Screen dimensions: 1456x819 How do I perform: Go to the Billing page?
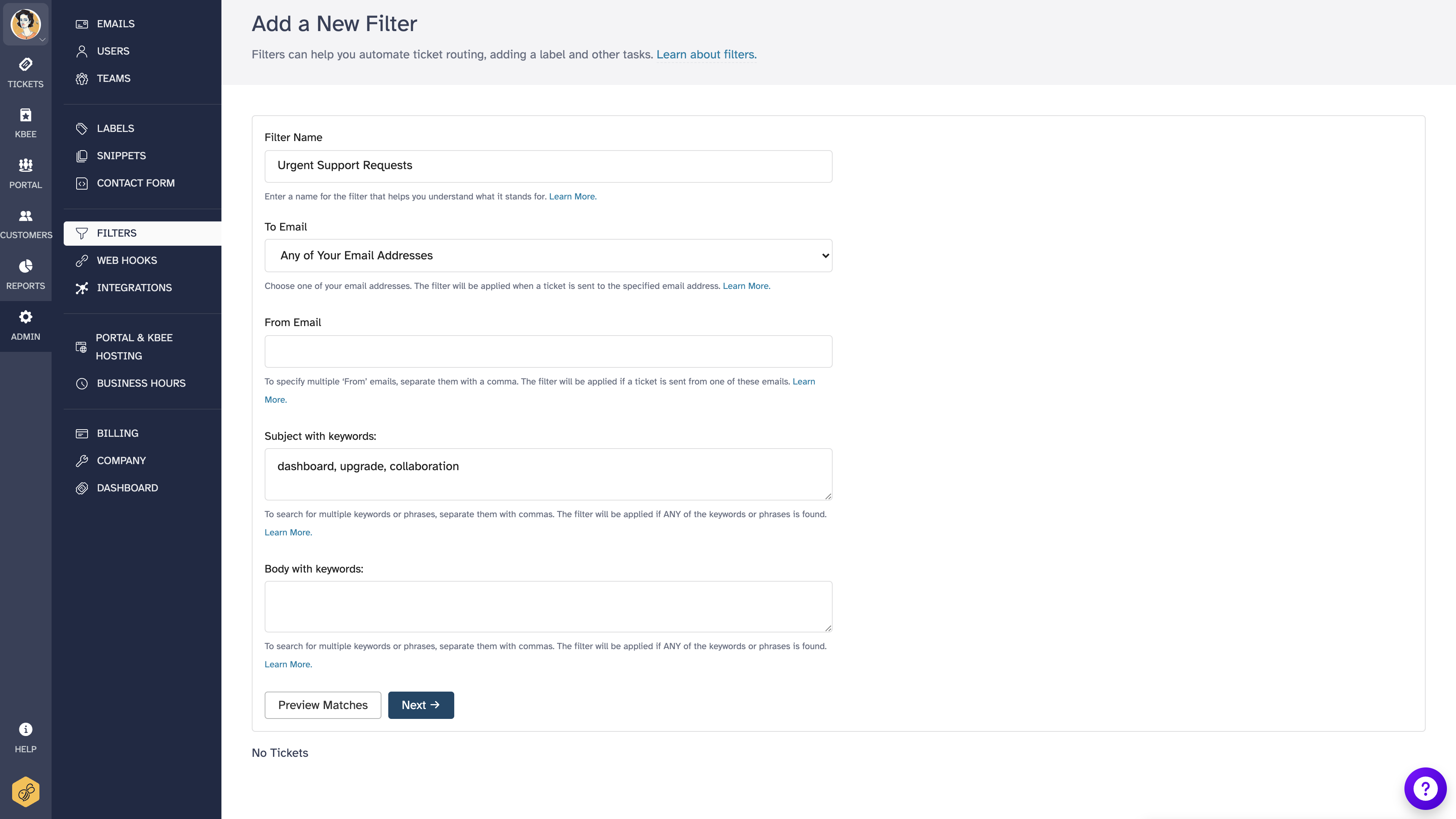pyautogui.click(x=117, y=433)
